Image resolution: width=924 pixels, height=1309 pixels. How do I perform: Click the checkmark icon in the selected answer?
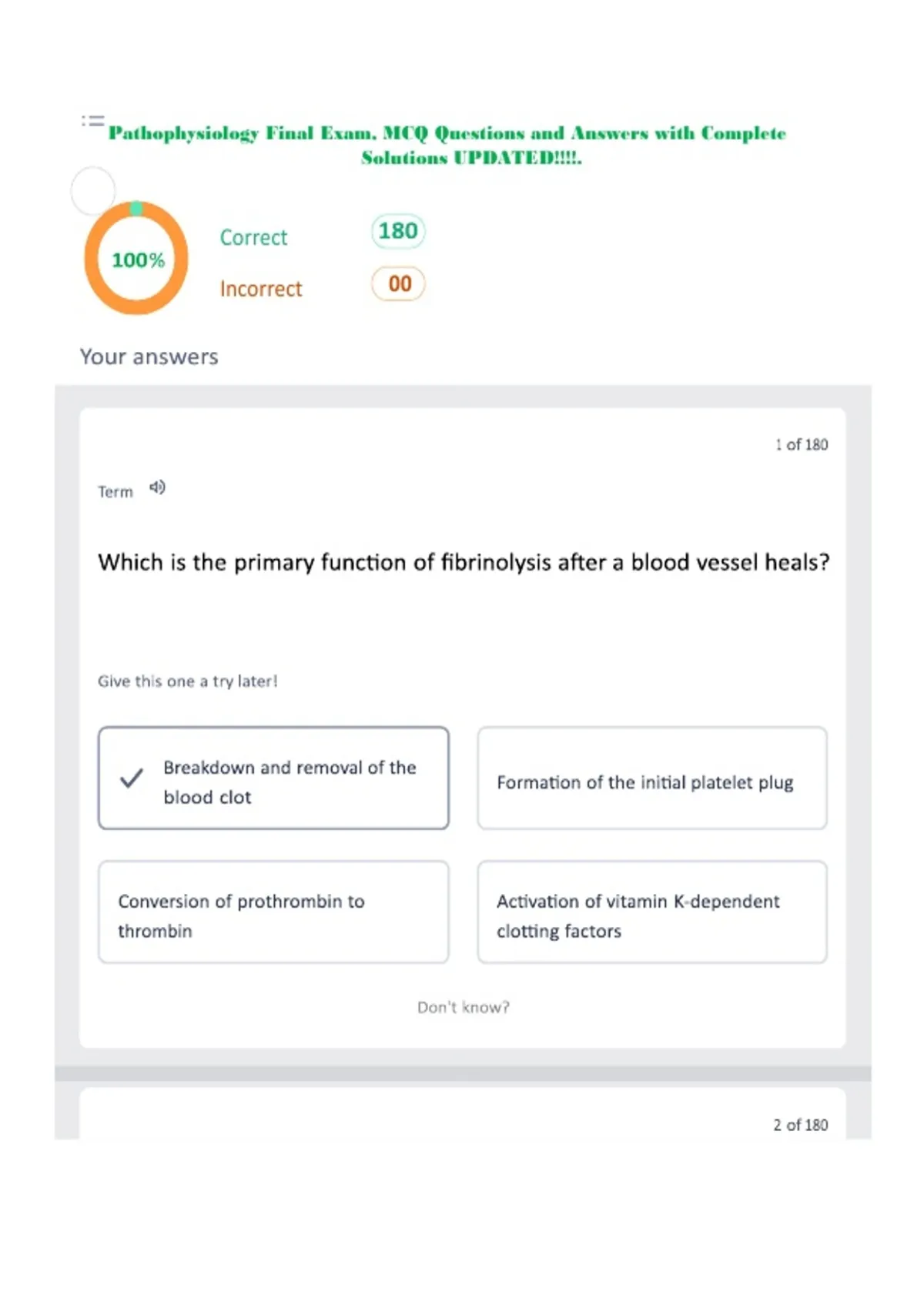pos(132,778)
